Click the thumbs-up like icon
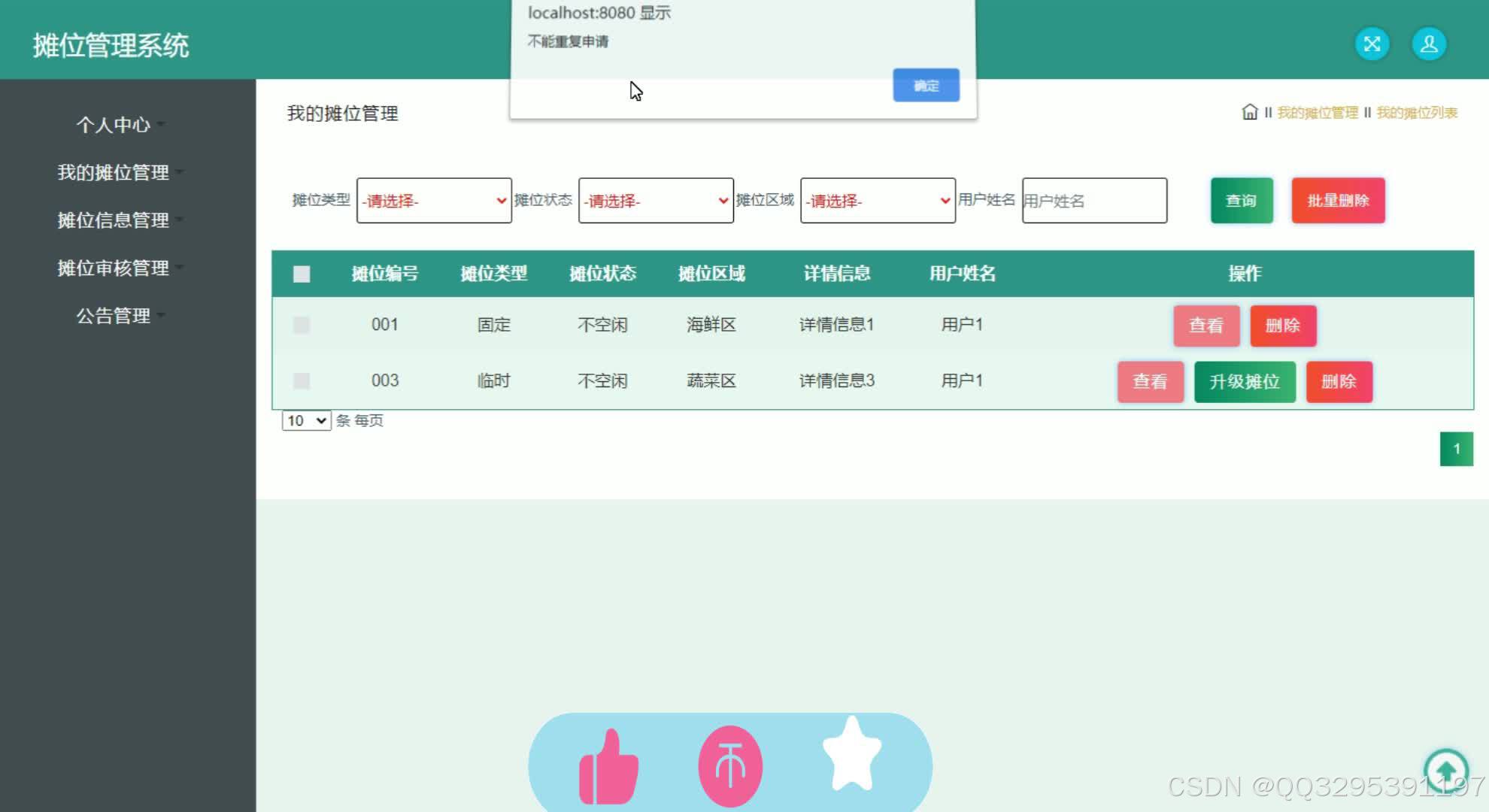1489x812 pixels. [x=608, y=767]
